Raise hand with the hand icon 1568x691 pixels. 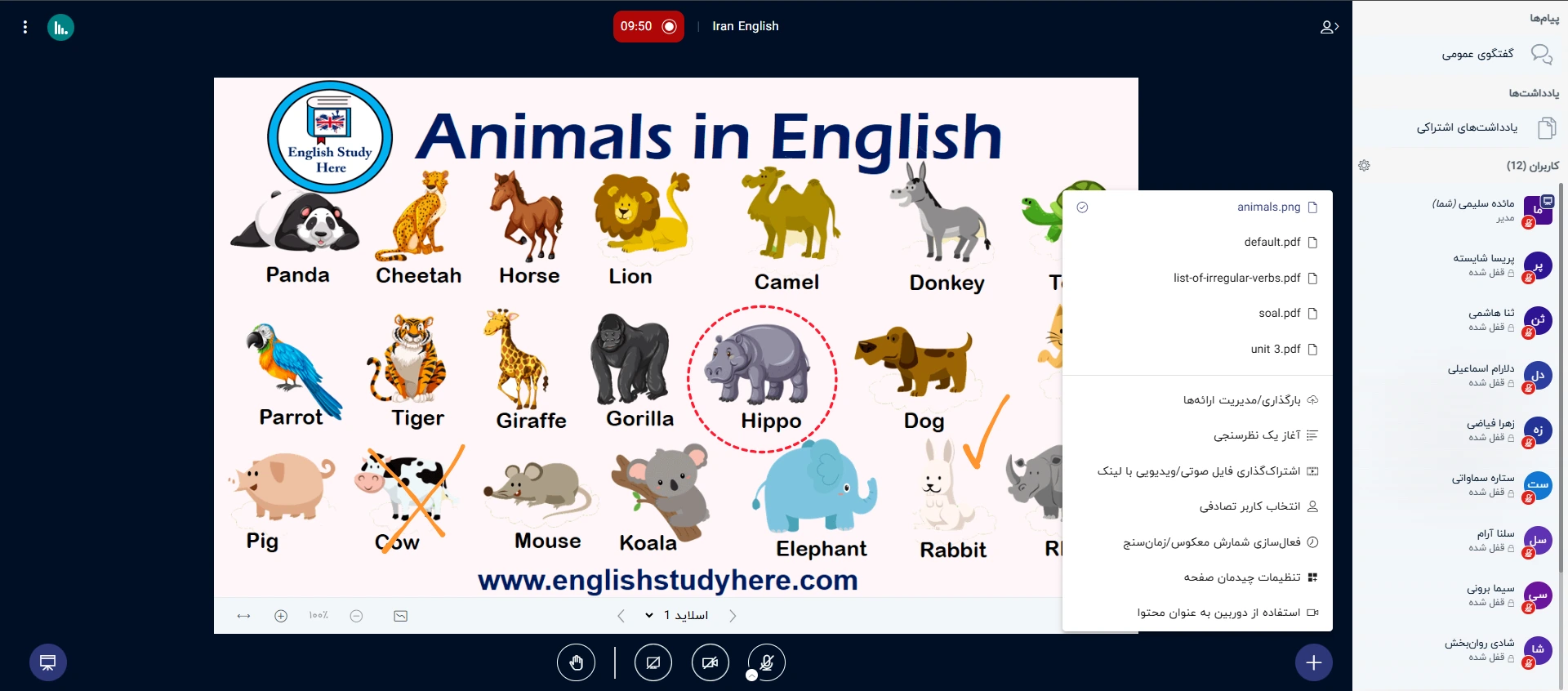[x=576, y=662]
